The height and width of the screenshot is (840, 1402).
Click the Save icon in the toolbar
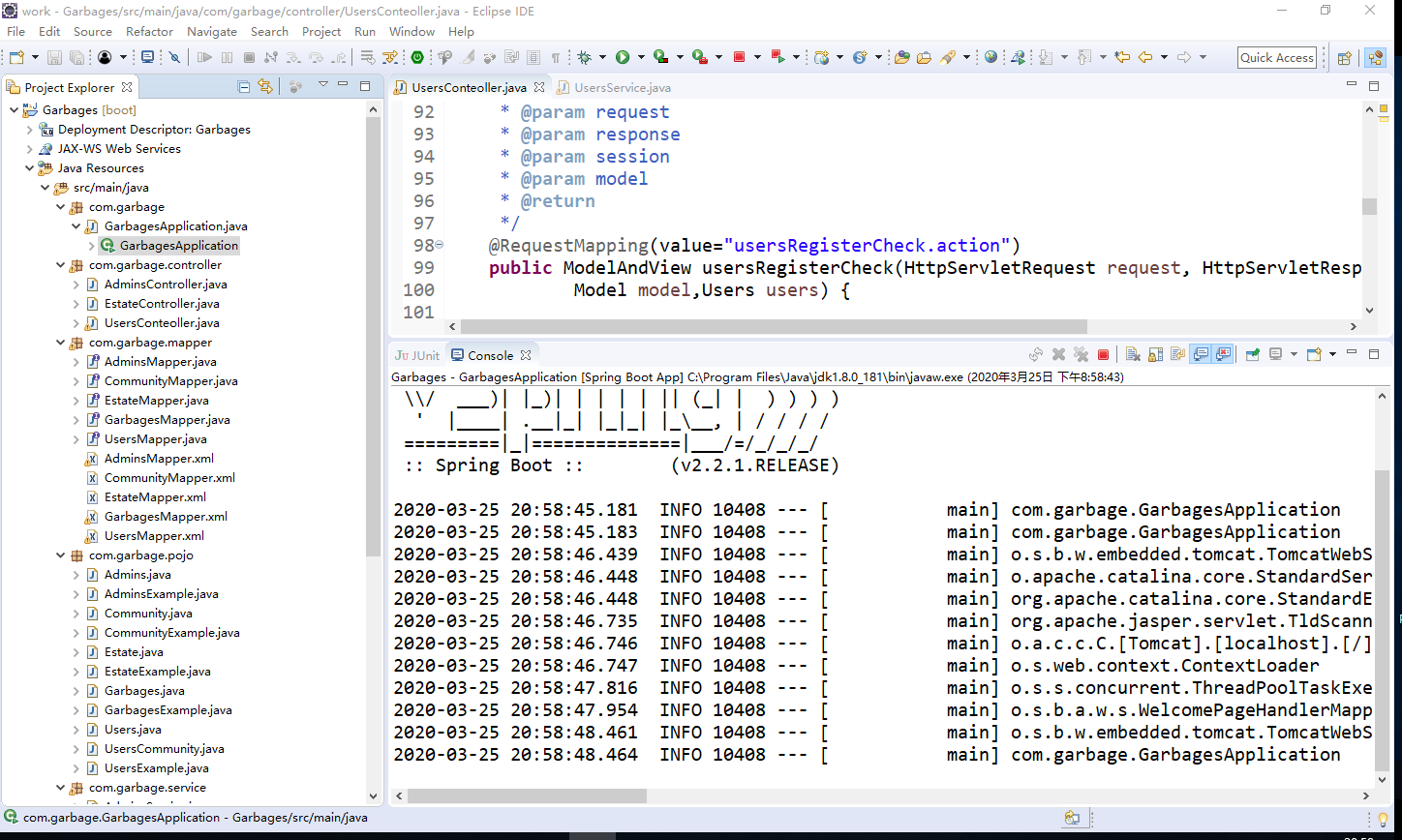(53, 58)
